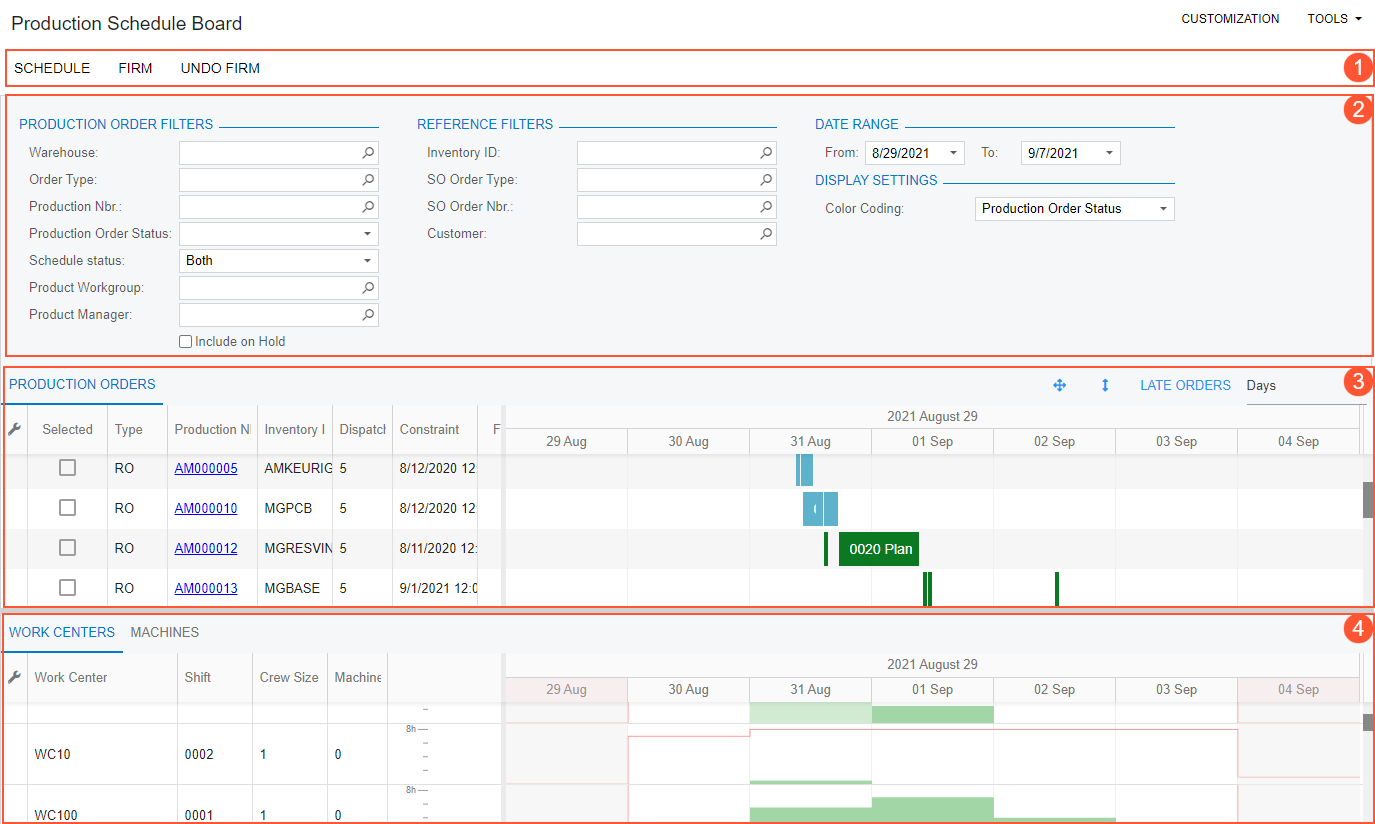Click the four-arrow fit icon above Gantt
The image size is (1375, 824).
(1060, 385)
